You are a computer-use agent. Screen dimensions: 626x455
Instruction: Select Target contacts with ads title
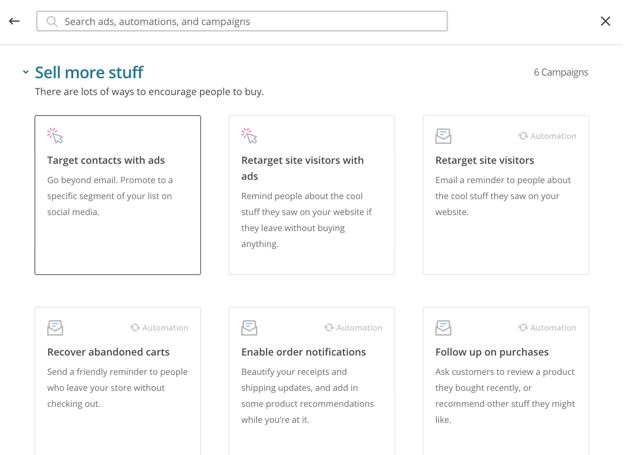[x=106, y=160]
